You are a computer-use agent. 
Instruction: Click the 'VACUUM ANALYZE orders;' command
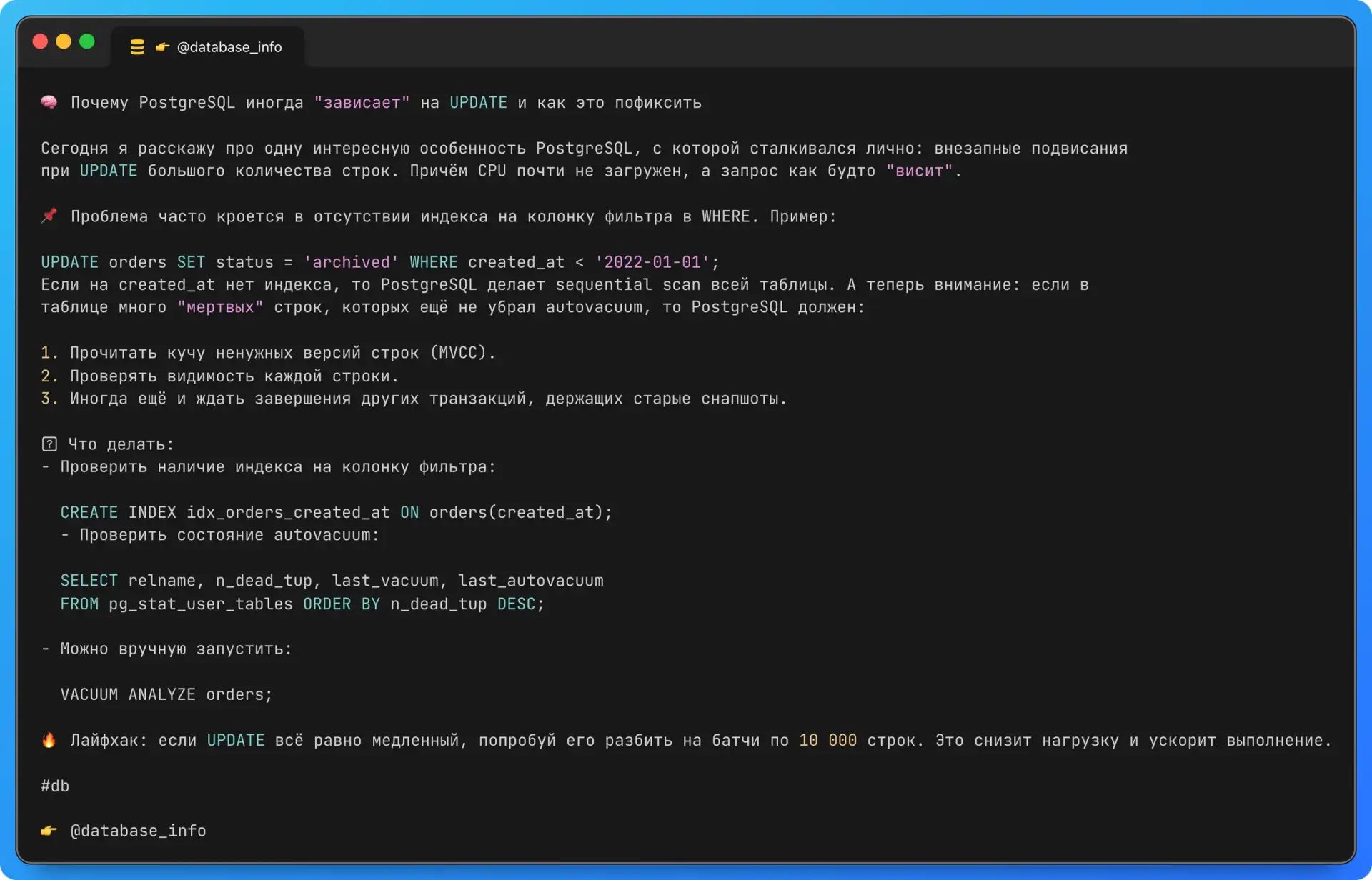click(166, 694)
